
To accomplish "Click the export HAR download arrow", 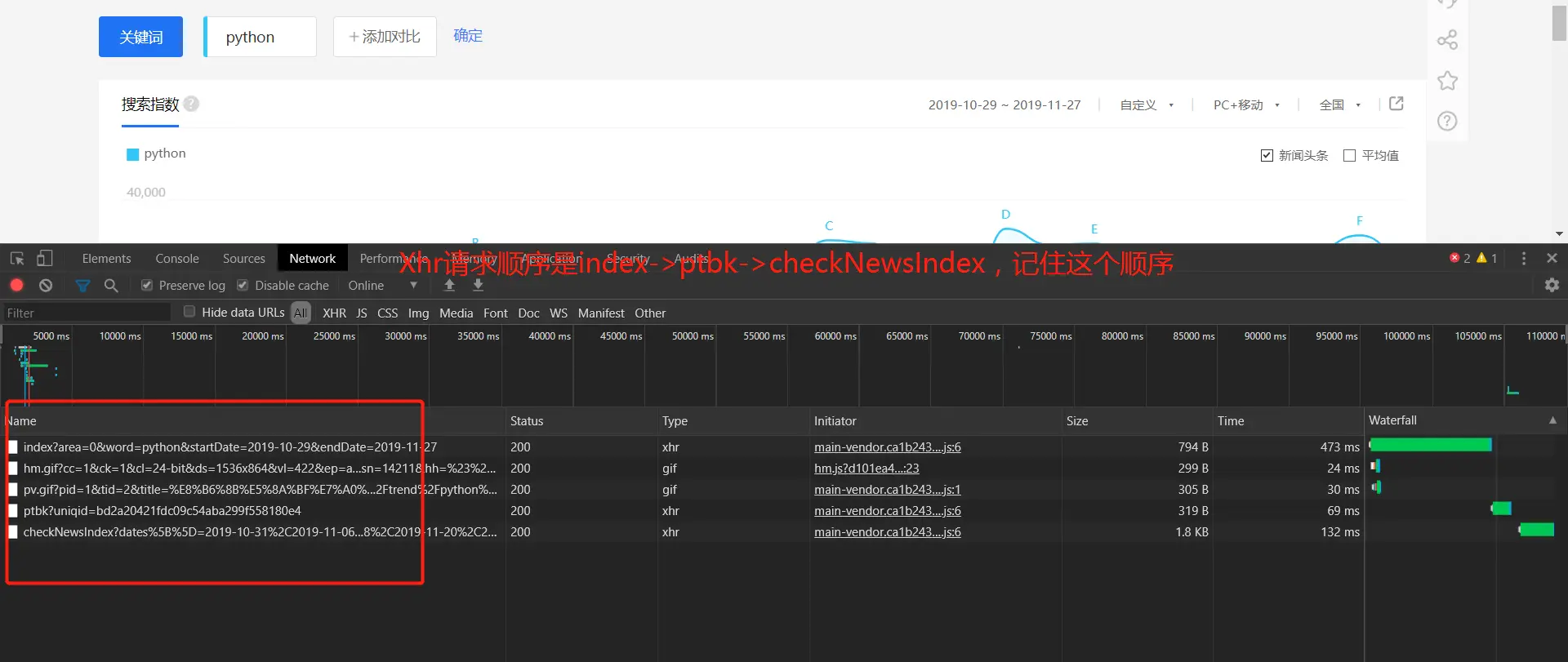I will (479, 285).
